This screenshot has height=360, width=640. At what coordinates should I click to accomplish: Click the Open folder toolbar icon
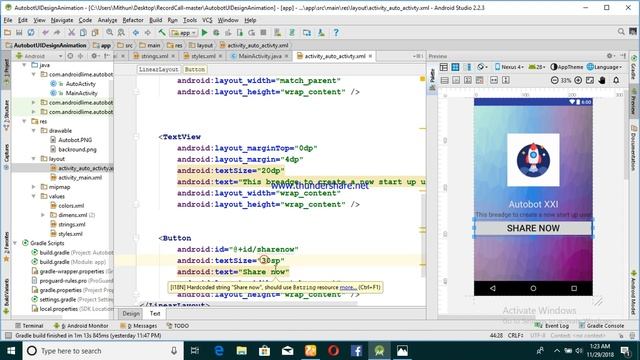(x=7, y=33)
